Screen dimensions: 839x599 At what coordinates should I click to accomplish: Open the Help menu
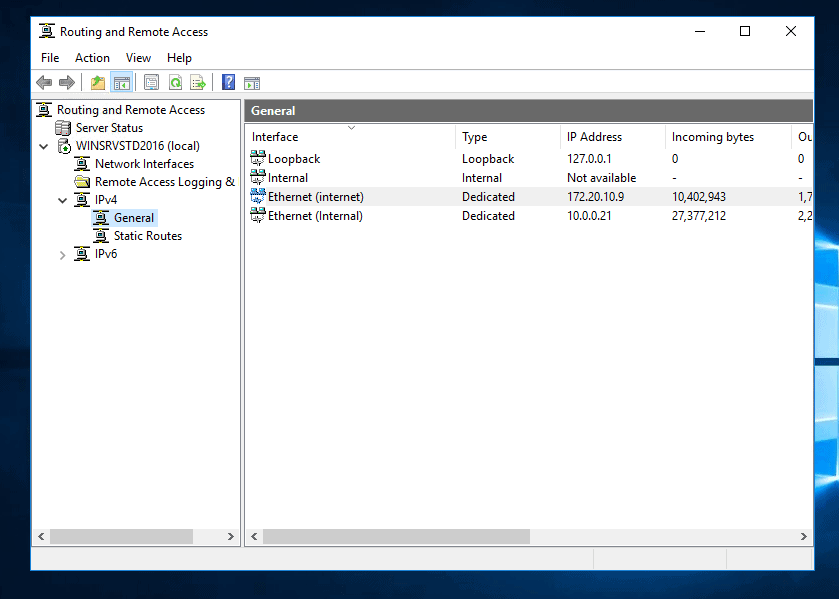(x=179, y=58)
